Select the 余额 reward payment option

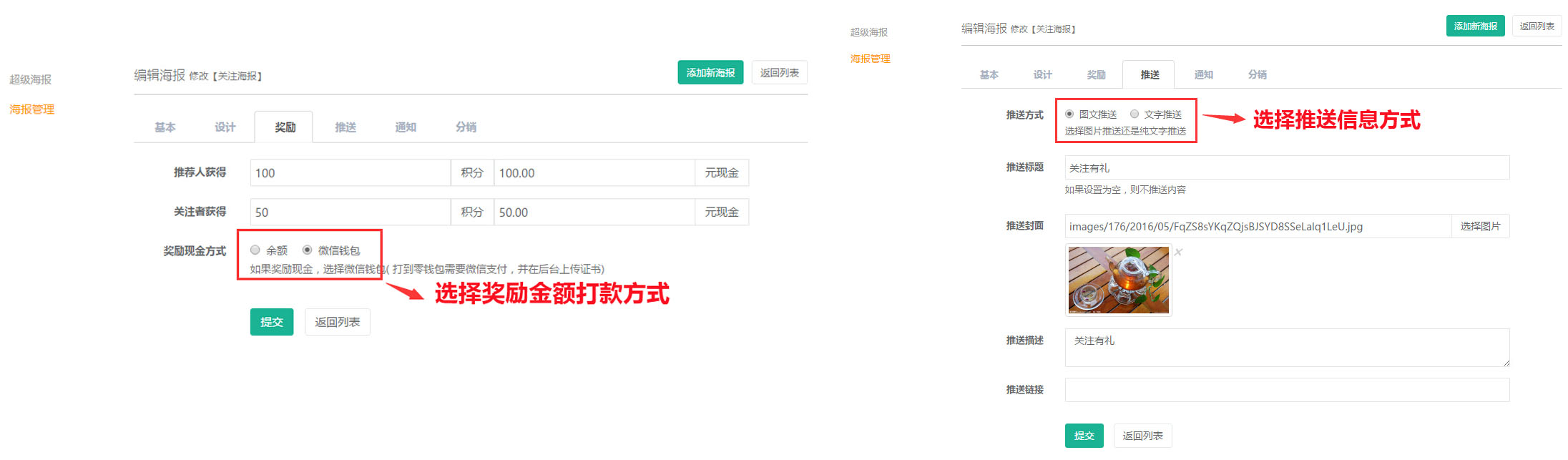pos(255,250)
